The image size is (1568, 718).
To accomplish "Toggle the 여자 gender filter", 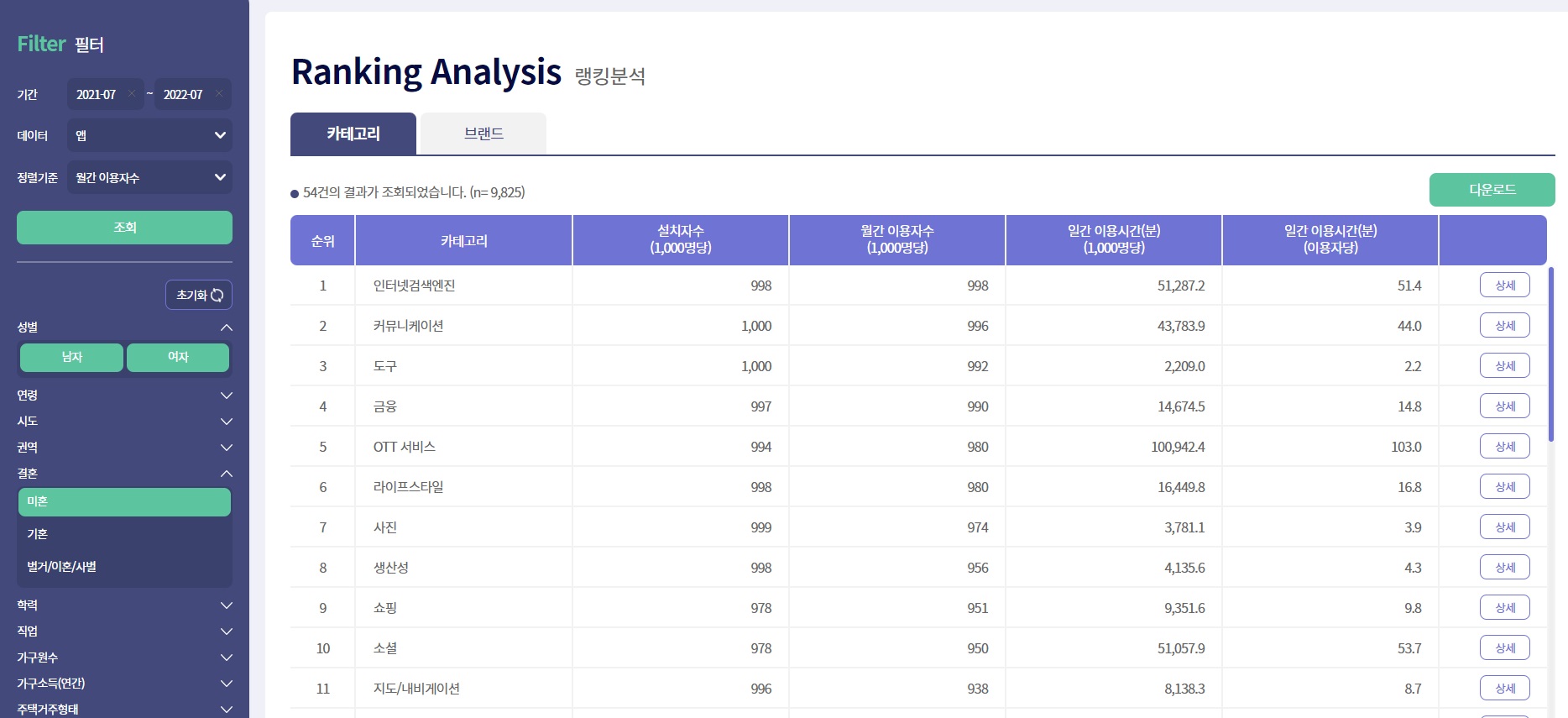I will click(178, 357).
